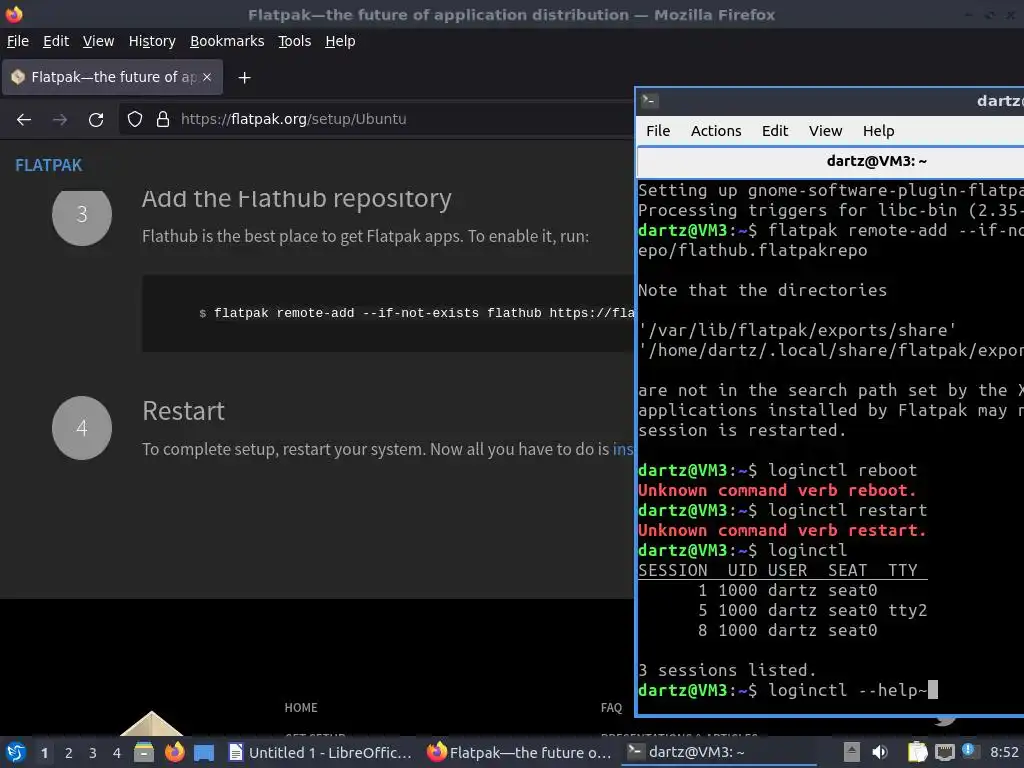1024x768 pixels.
Task: Go forward in Firefox
Action: [x=60, y=120]
